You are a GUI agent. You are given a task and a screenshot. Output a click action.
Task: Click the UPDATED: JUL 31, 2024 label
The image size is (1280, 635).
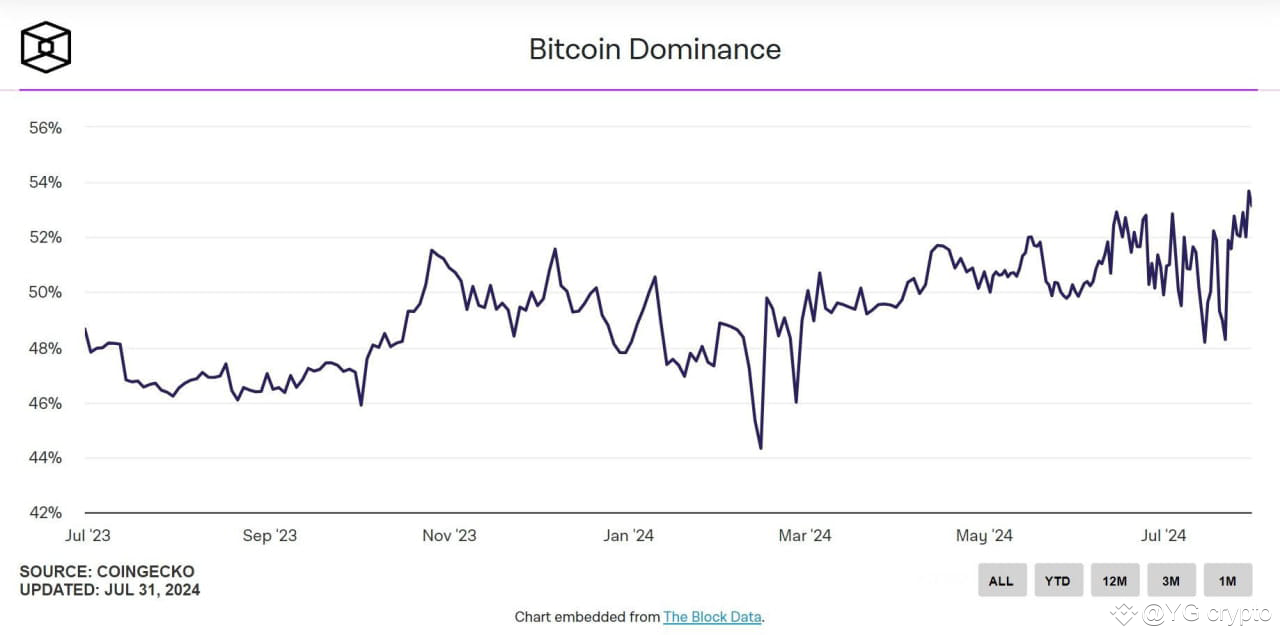110,590
